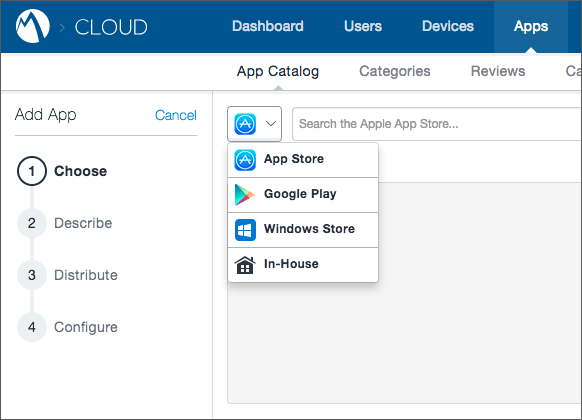582x420 pixels.
Task: Collapse the store selector dropdown chevron
Action: pyautogui.click(x=271, y=124)
